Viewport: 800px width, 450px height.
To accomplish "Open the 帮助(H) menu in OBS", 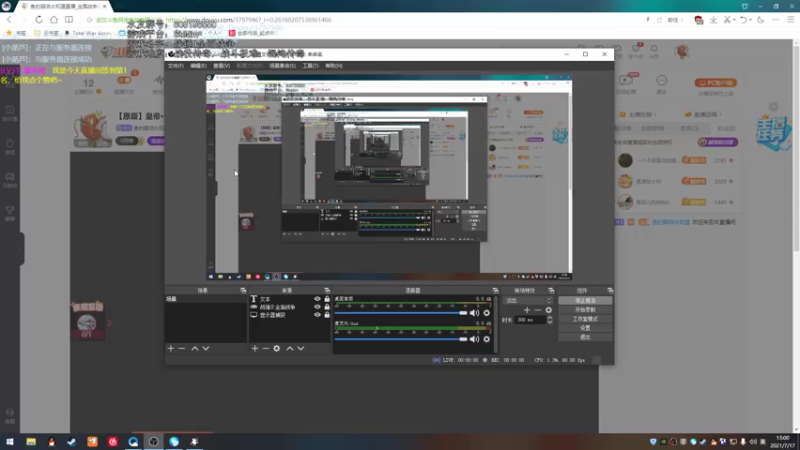I will (334, 66).
